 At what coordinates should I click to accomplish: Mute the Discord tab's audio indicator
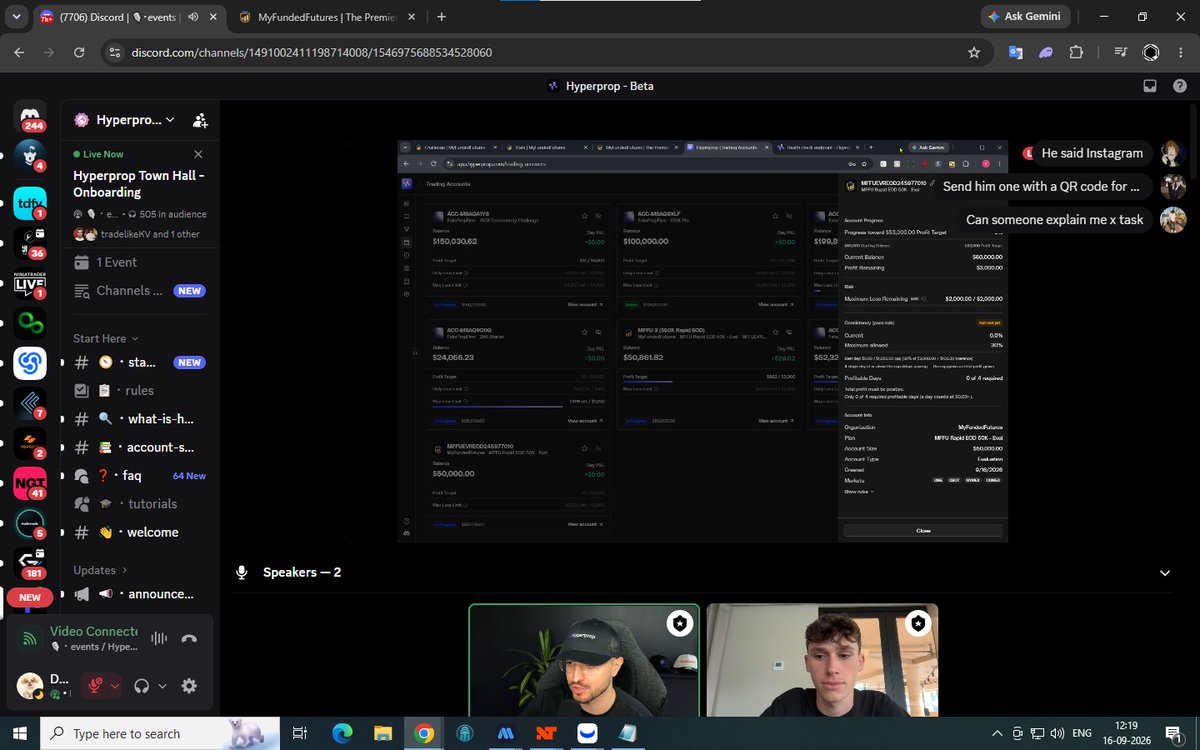[x=192, y=17]
